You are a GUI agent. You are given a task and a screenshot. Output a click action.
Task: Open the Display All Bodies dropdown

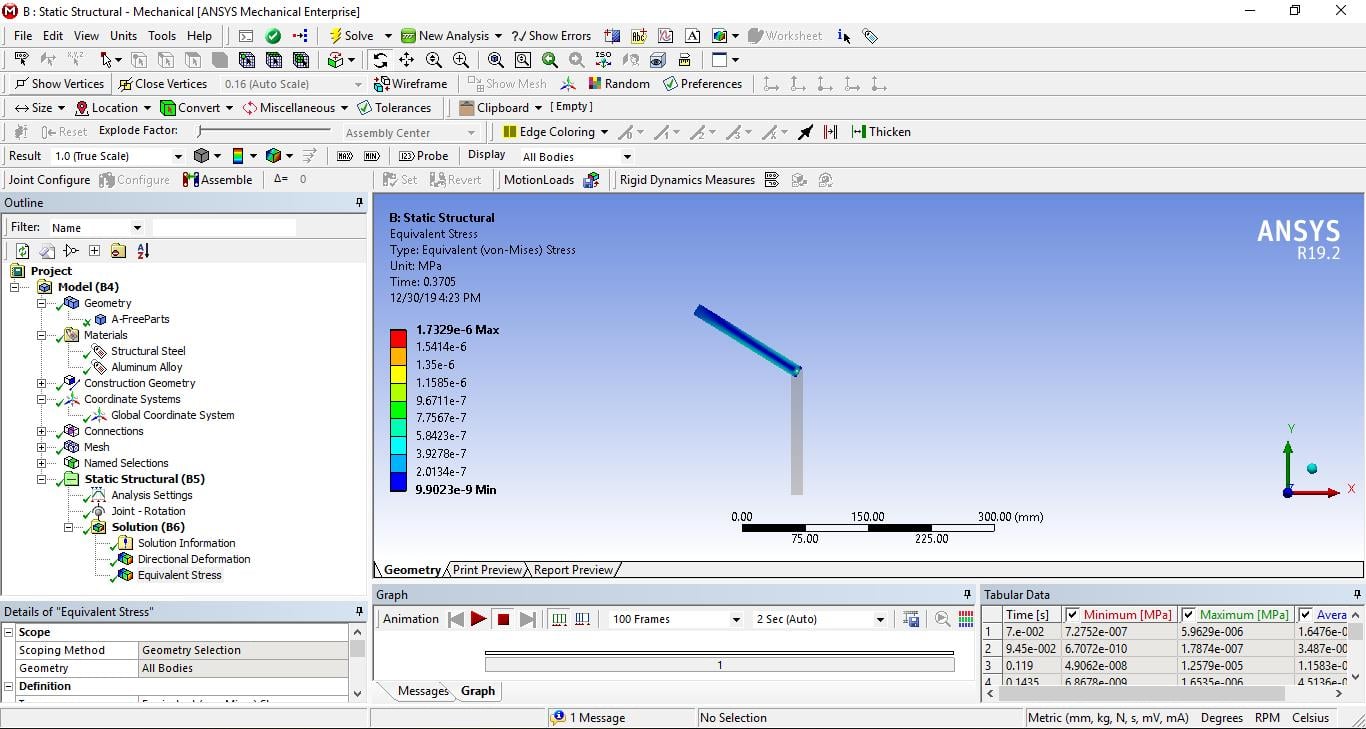coord(627,156)
